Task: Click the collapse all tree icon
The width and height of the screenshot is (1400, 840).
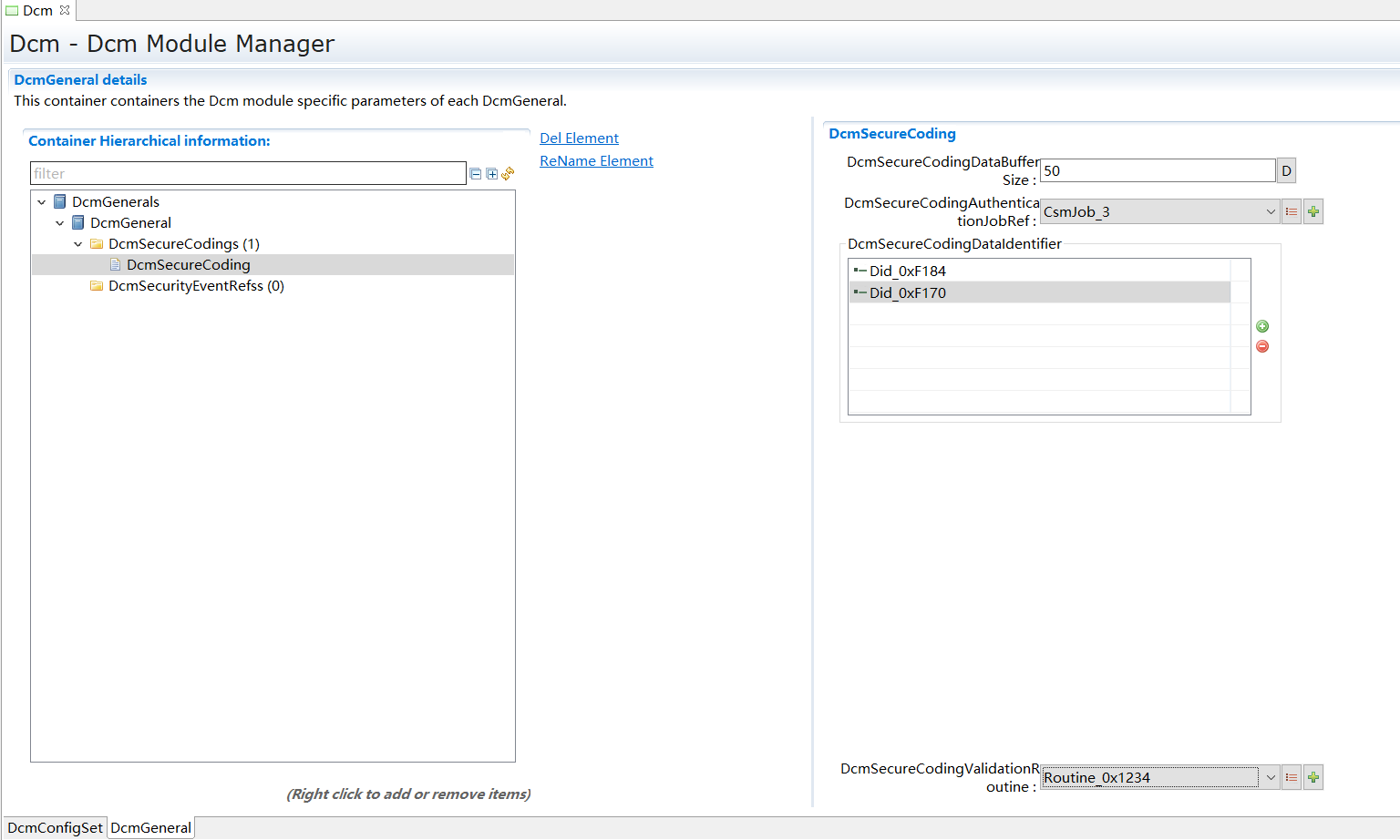Action: pyautogui.click(x=475, y=174)
